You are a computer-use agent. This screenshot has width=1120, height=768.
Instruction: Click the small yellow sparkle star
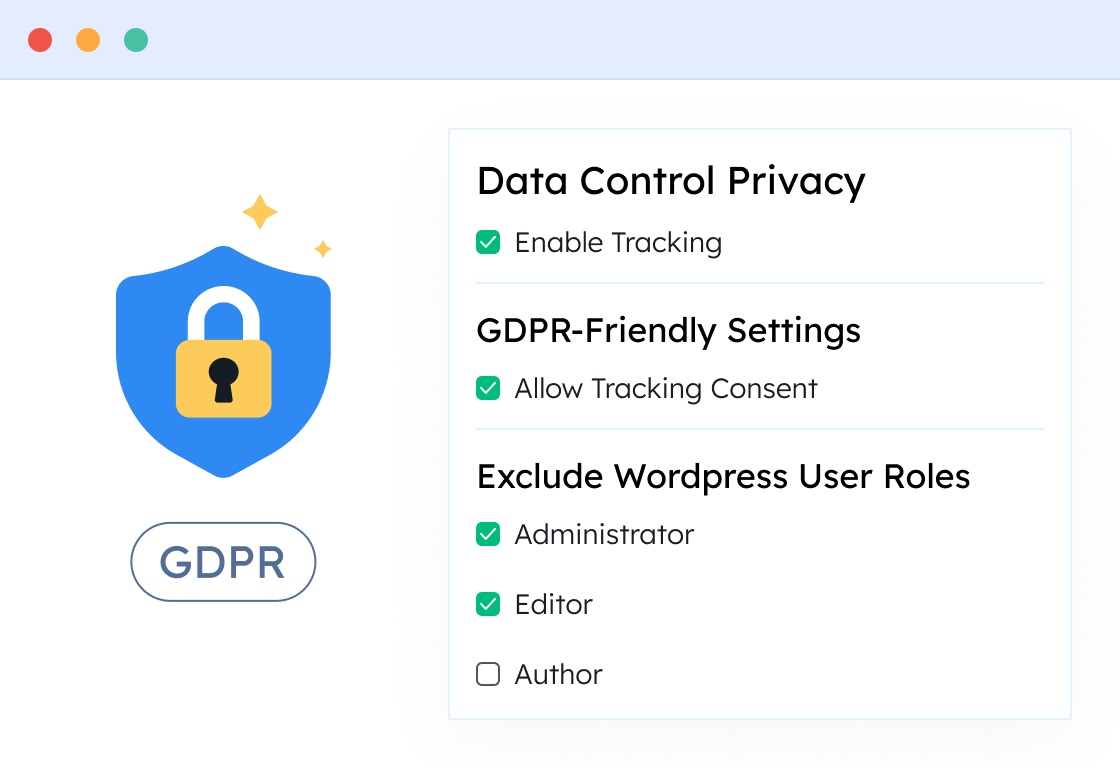coord(323,249)
